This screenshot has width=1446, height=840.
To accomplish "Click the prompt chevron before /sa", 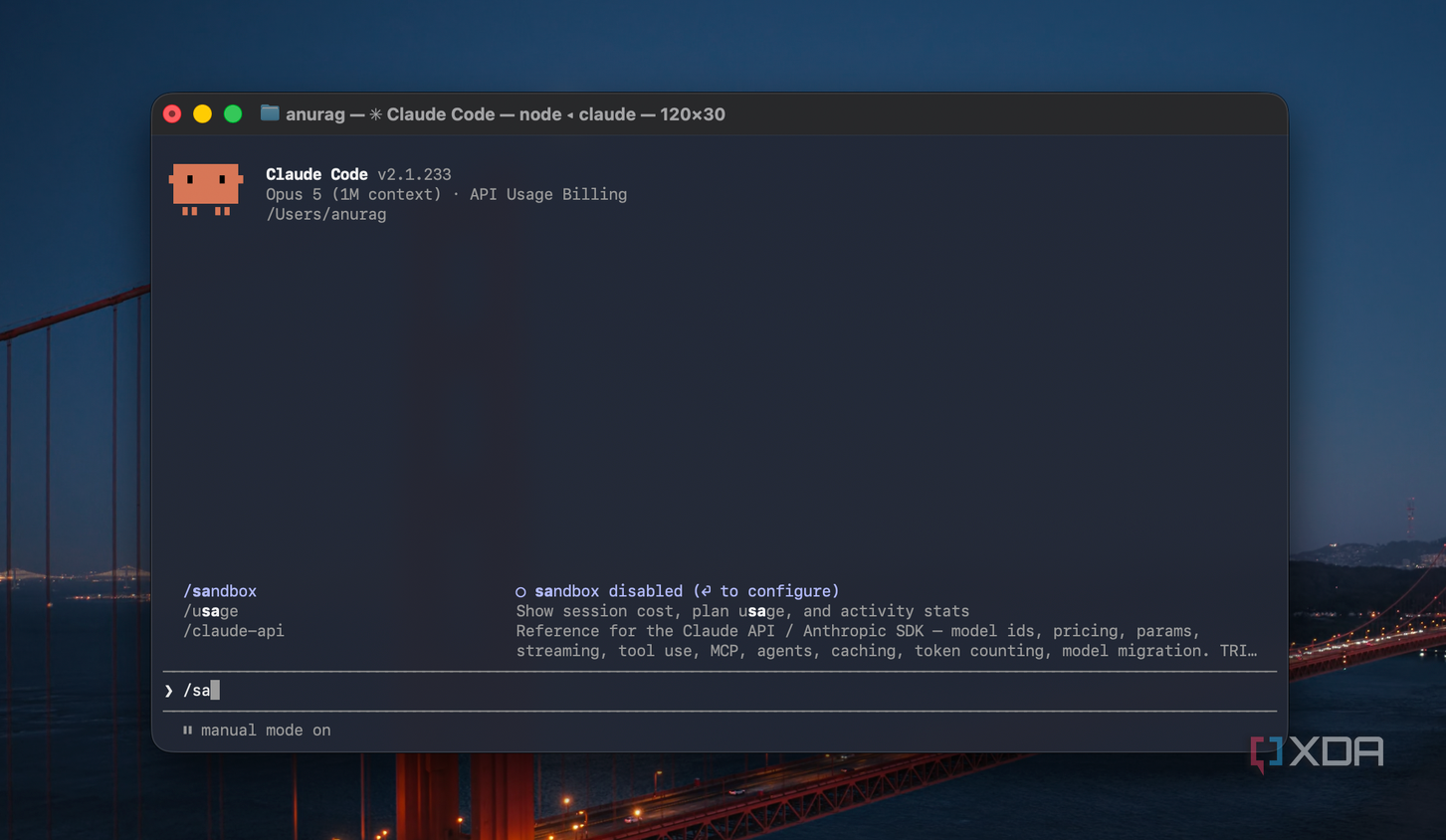I will (169, 691).
